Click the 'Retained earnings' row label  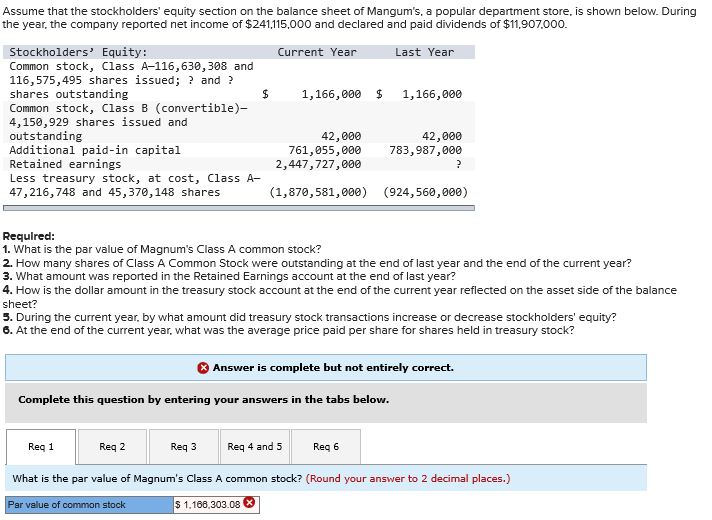click(65, 164)
